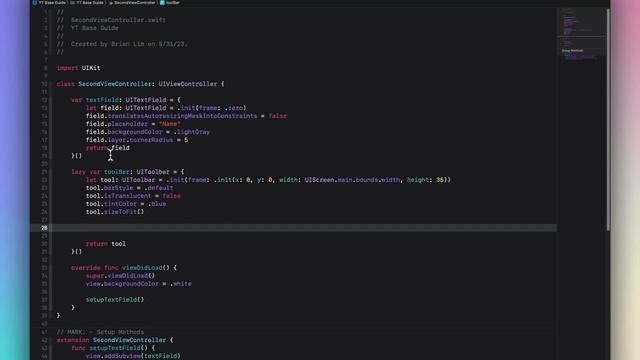Click the property icon before toolBar breadcrumb
This screenshot has width=640, height=360.
(162, 2)
